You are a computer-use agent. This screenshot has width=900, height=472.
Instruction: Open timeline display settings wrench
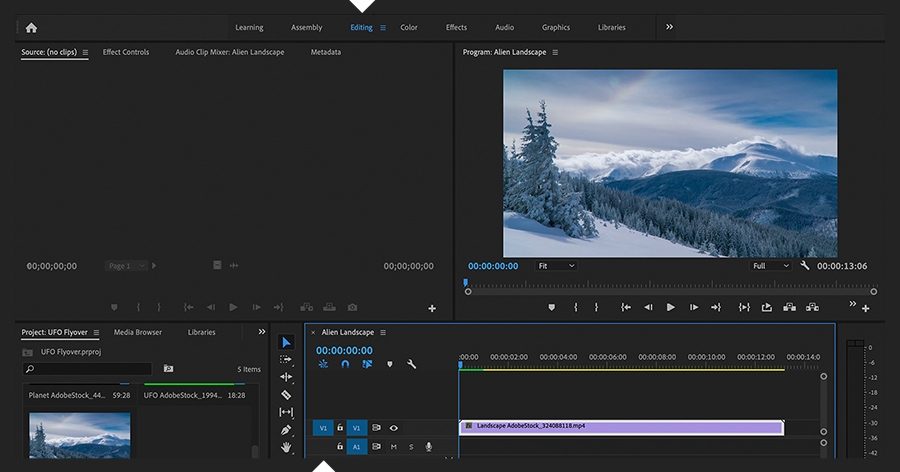click(x=411, y=365)
